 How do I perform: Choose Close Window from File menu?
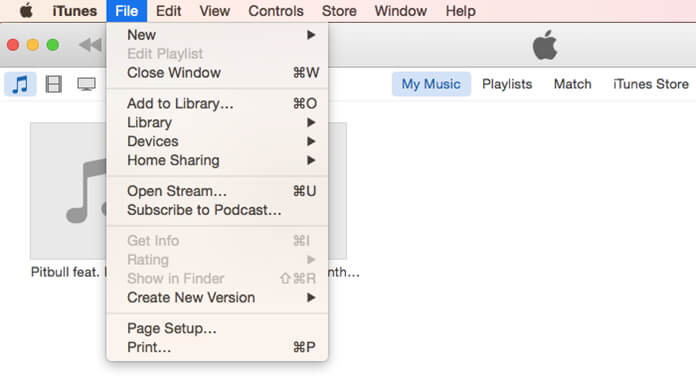(x=218, y=72)
